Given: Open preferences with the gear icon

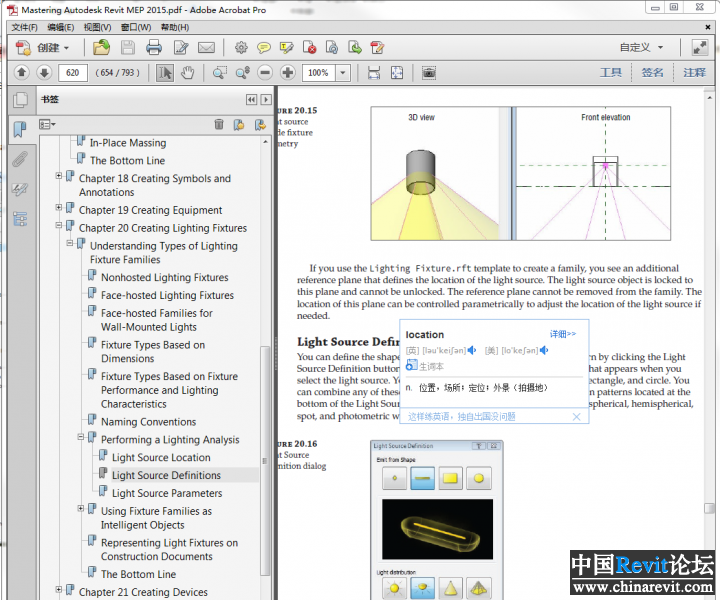Looking at the screenshot, I should (241, 47).
